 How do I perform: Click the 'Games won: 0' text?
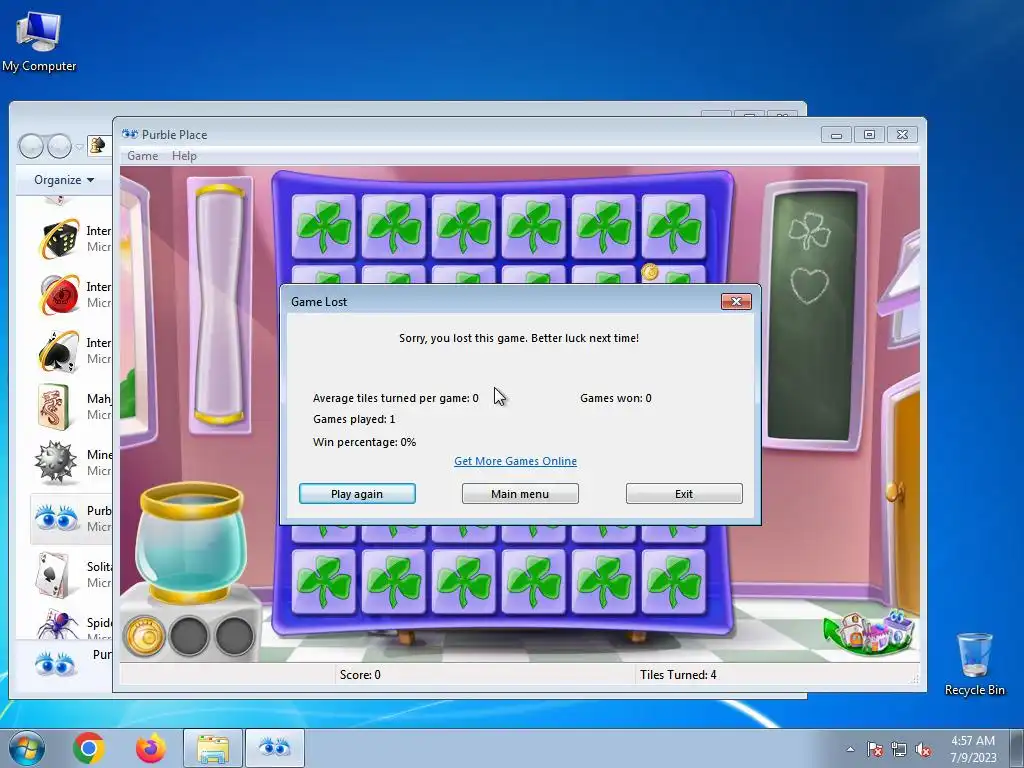coord(616,398)
